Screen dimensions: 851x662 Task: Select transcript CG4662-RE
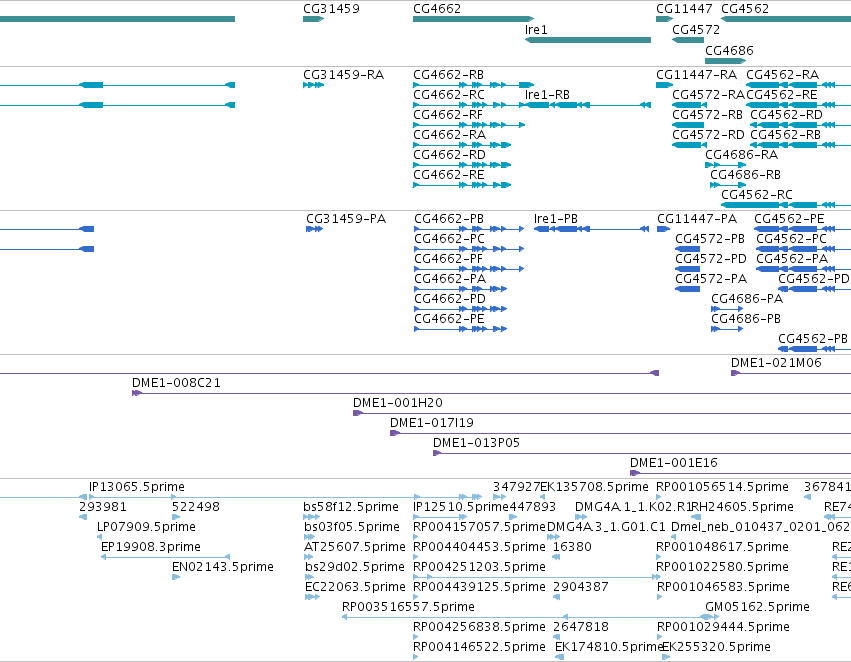[462, 185]
